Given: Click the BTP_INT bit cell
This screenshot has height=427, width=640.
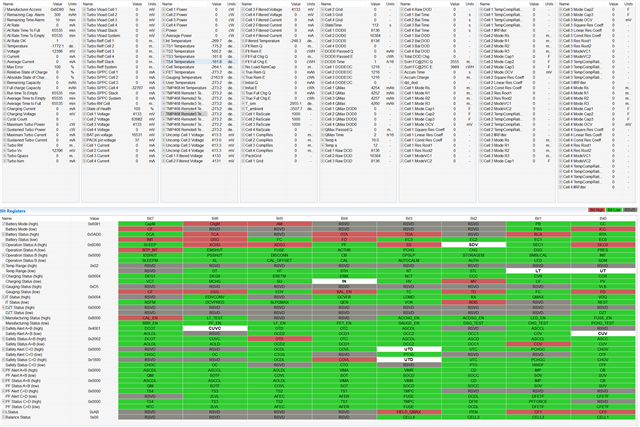Looking at the screenshot, I should [150, 250].
